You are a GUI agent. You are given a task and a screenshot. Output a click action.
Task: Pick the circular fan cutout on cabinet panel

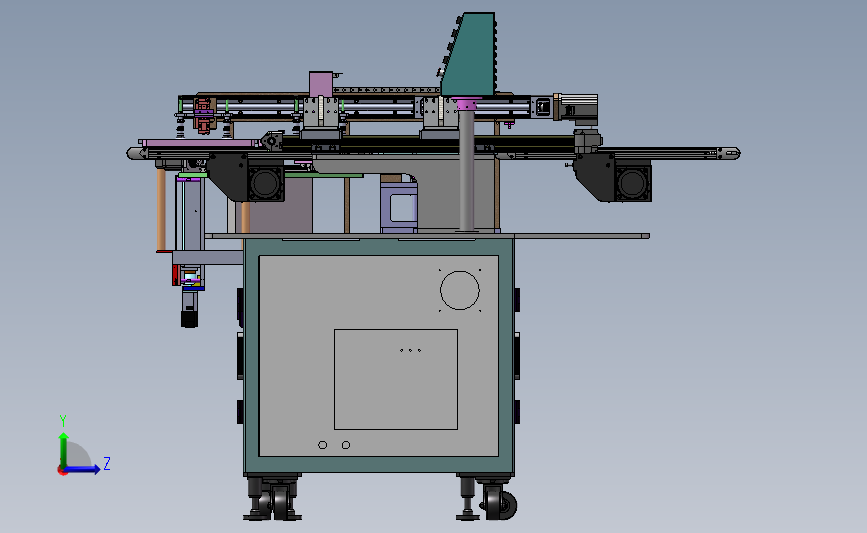click(459, 290)
